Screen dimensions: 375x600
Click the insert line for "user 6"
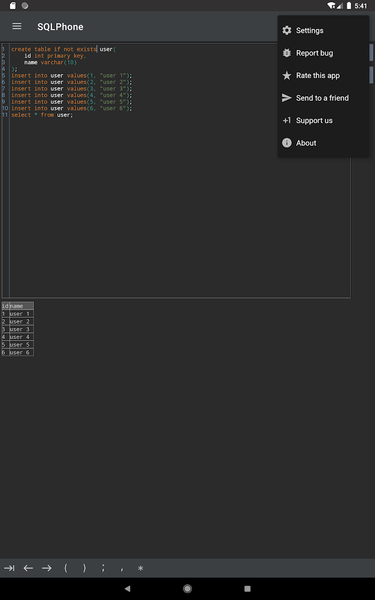71,108
